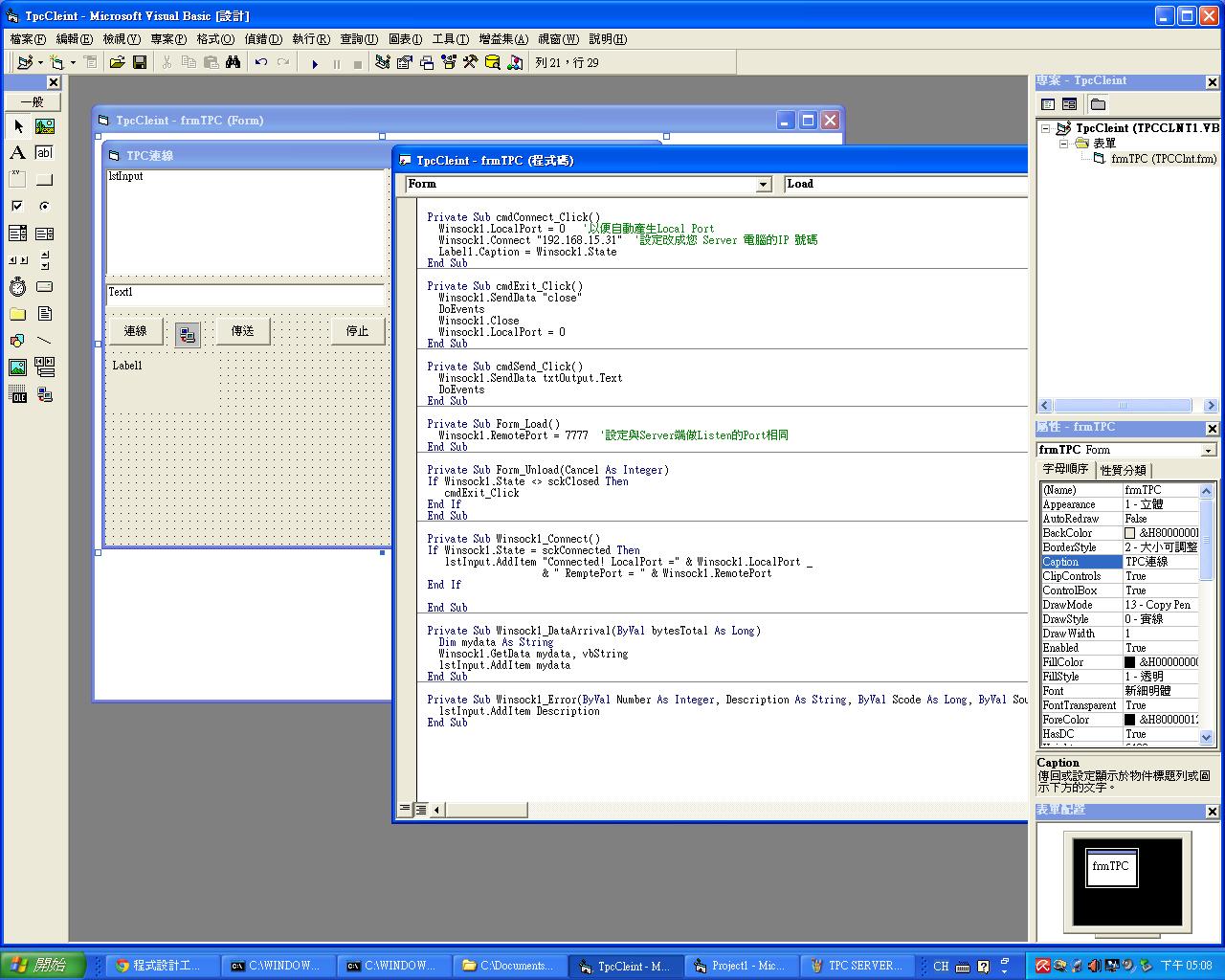This screenshot has width=1225, height=980.
Task: Select the ComboBox control tool
Action: (x=18, y=234)
